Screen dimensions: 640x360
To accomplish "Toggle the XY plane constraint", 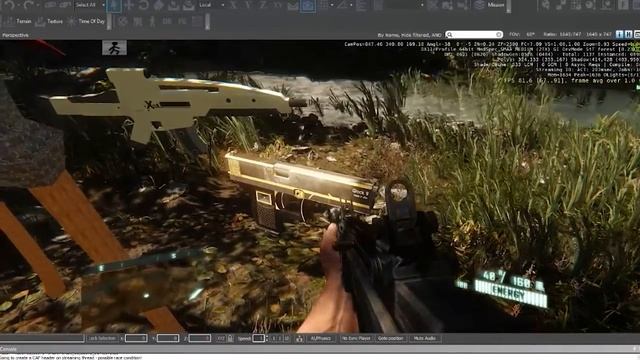I will pyautogui.click(x=278, y=5).
